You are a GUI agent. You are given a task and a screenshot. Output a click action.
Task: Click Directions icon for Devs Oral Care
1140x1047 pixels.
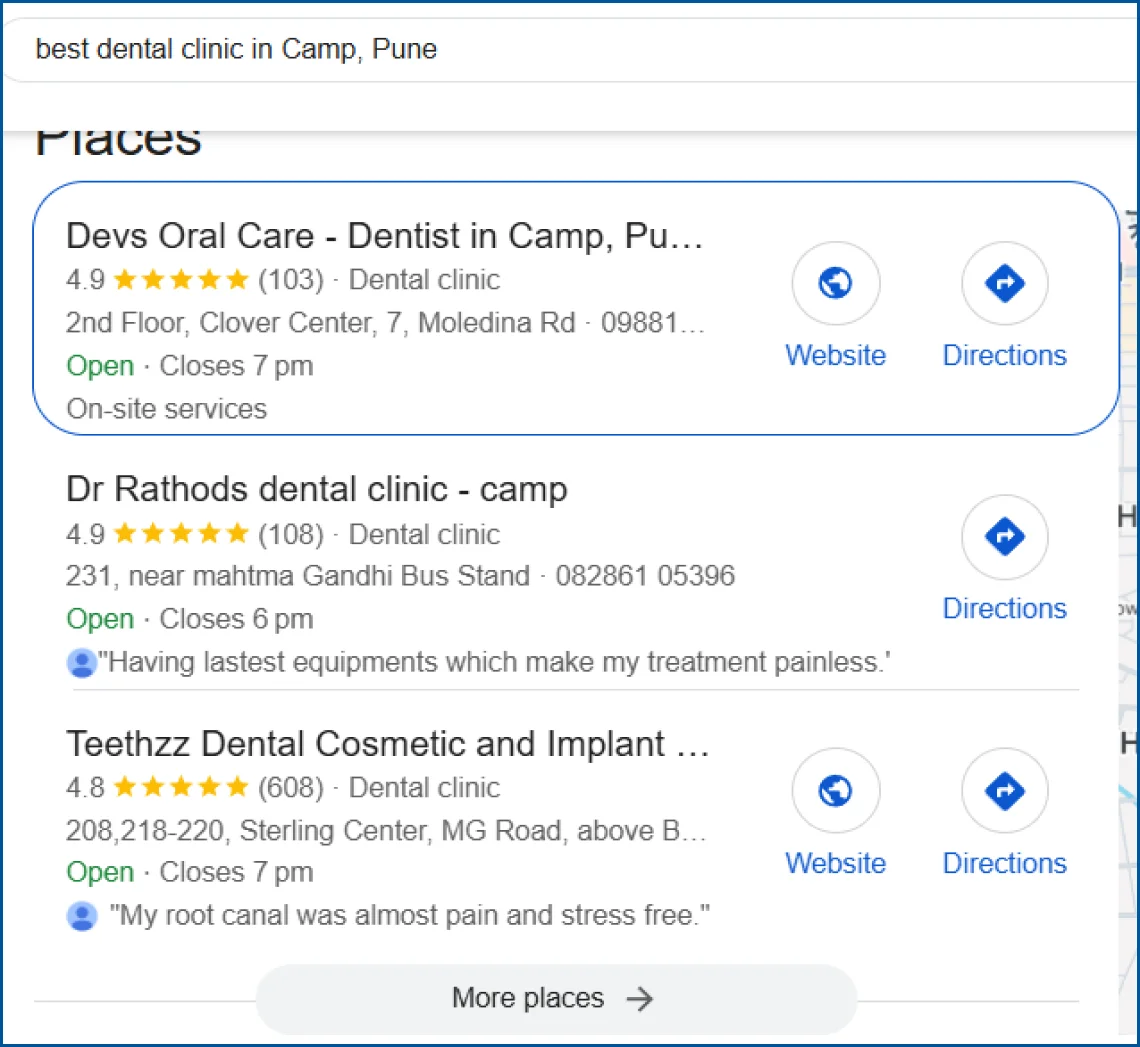1004,285
